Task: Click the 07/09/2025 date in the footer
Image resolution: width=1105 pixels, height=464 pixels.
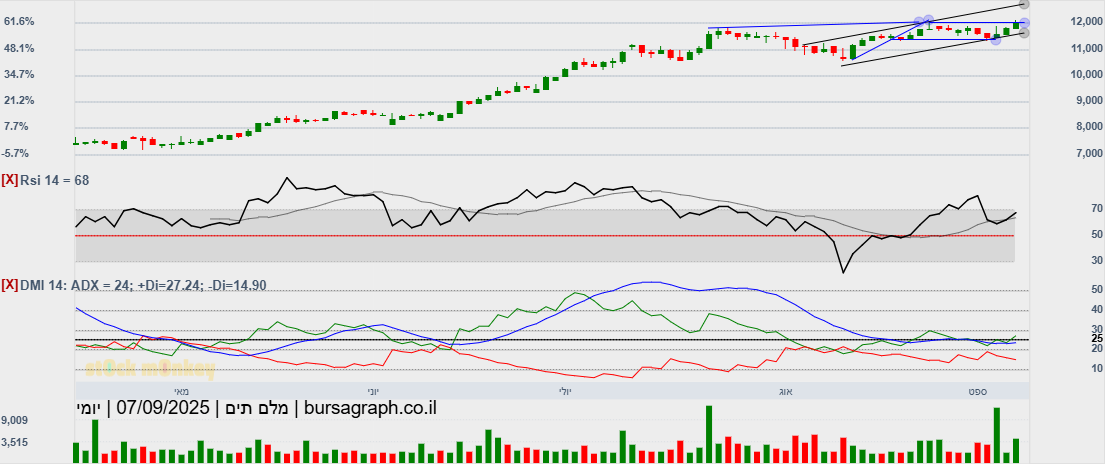Action: pos(163,407)
